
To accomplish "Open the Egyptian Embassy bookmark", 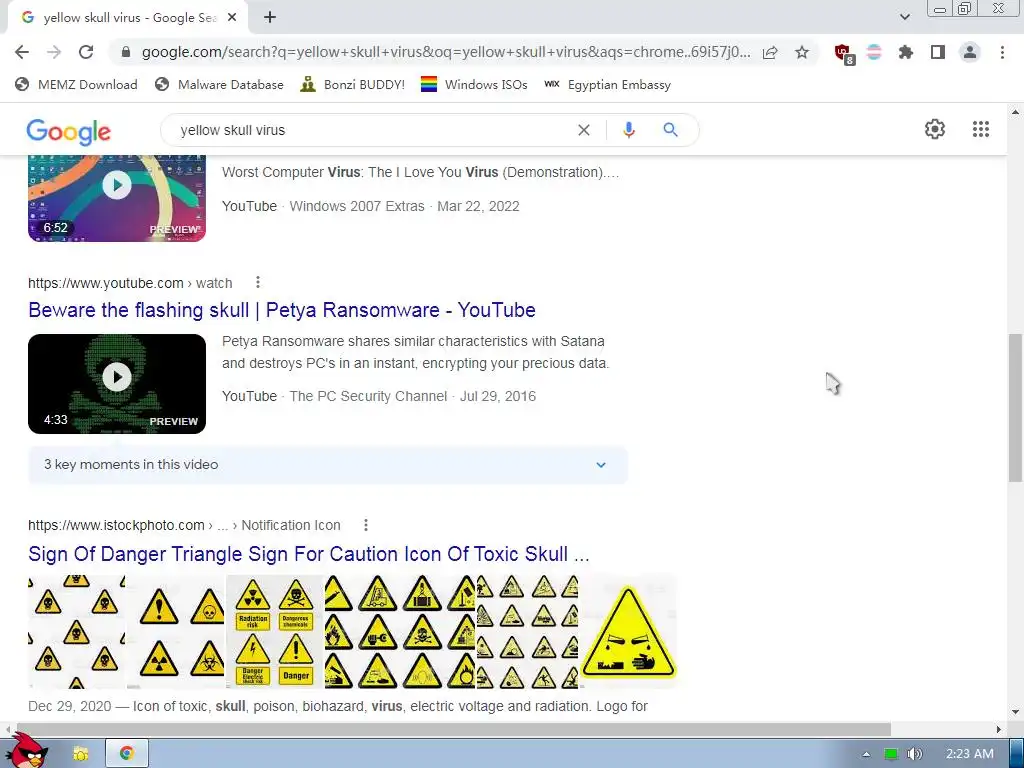I will (x=607, y=84).
